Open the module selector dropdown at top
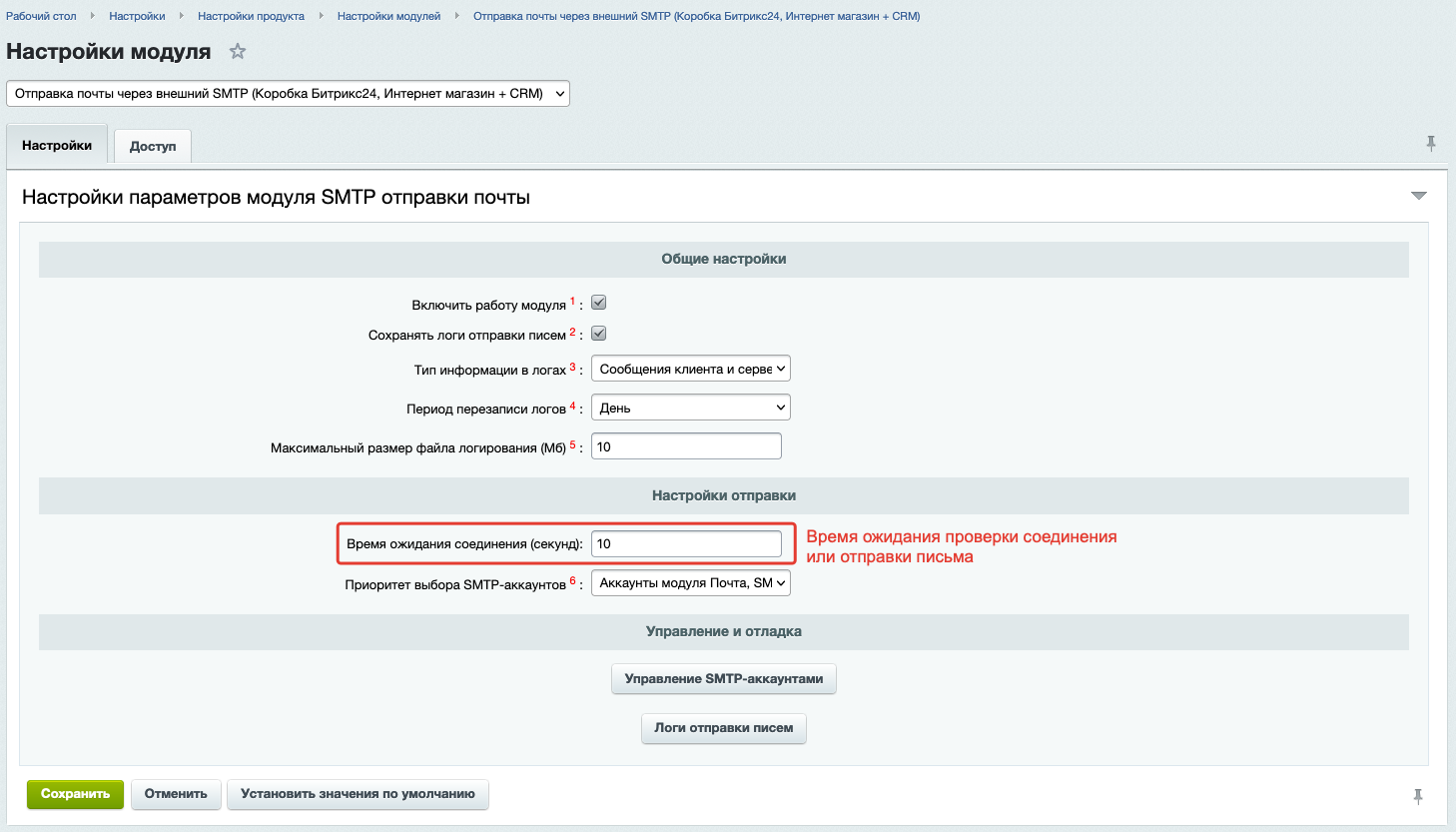 point(288,93)
